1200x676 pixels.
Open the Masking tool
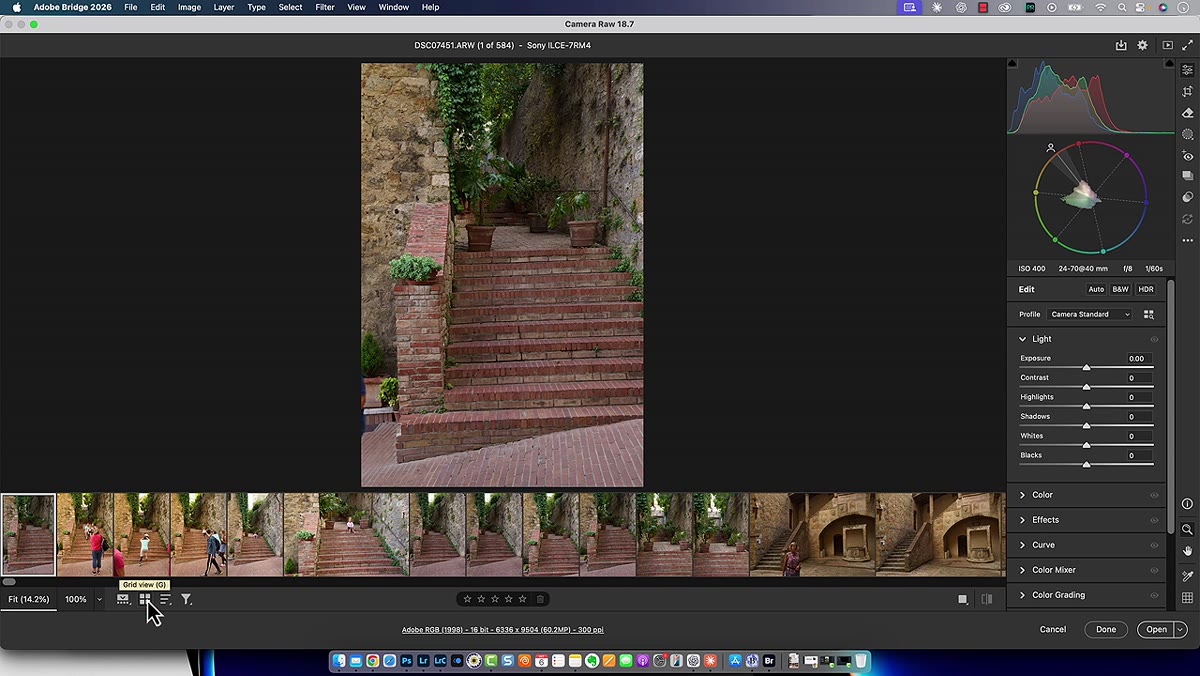[x=1188, y=134]
